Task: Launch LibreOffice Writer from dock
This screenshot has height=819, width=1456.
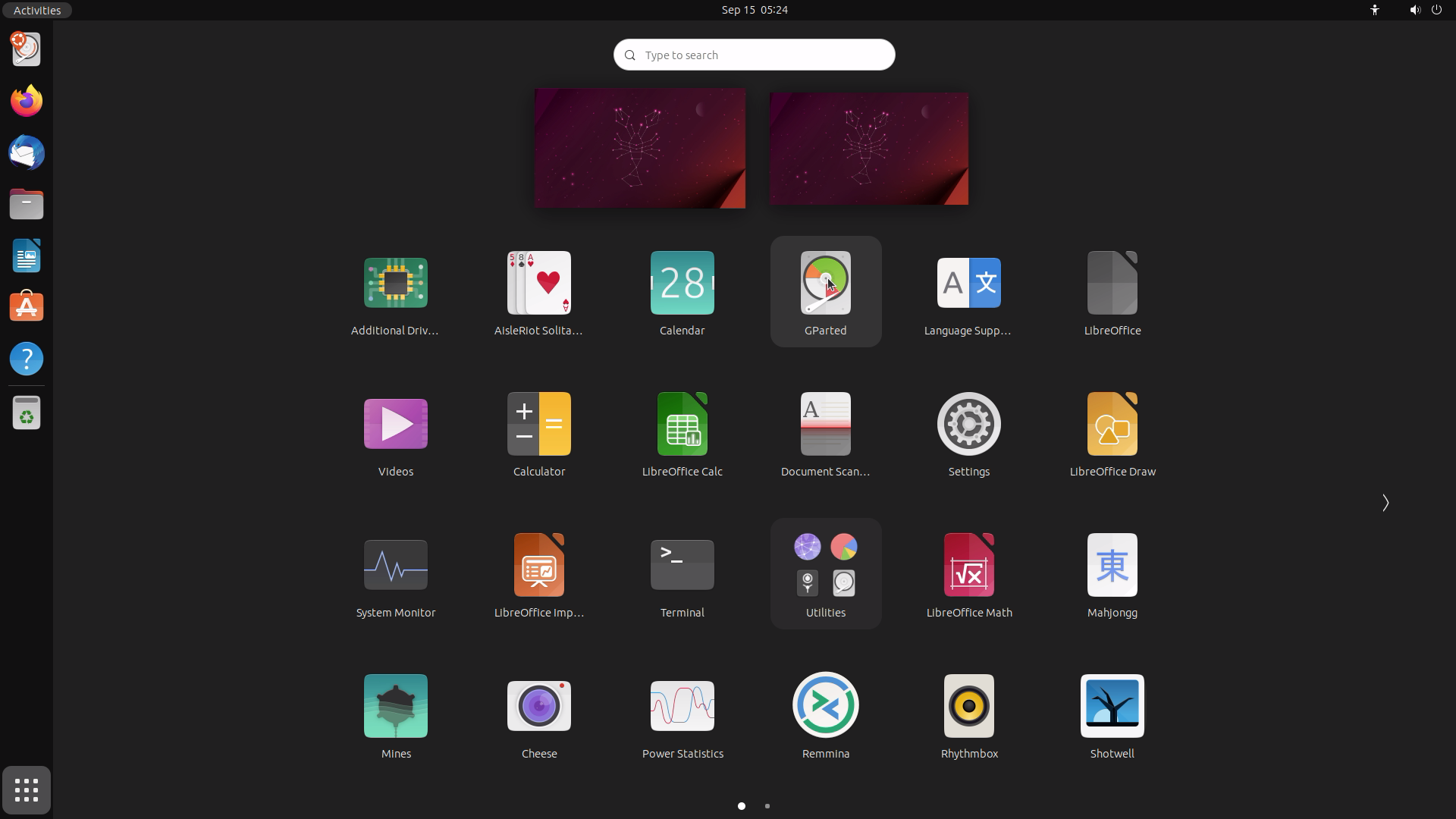Action: [x=27, y=256]
